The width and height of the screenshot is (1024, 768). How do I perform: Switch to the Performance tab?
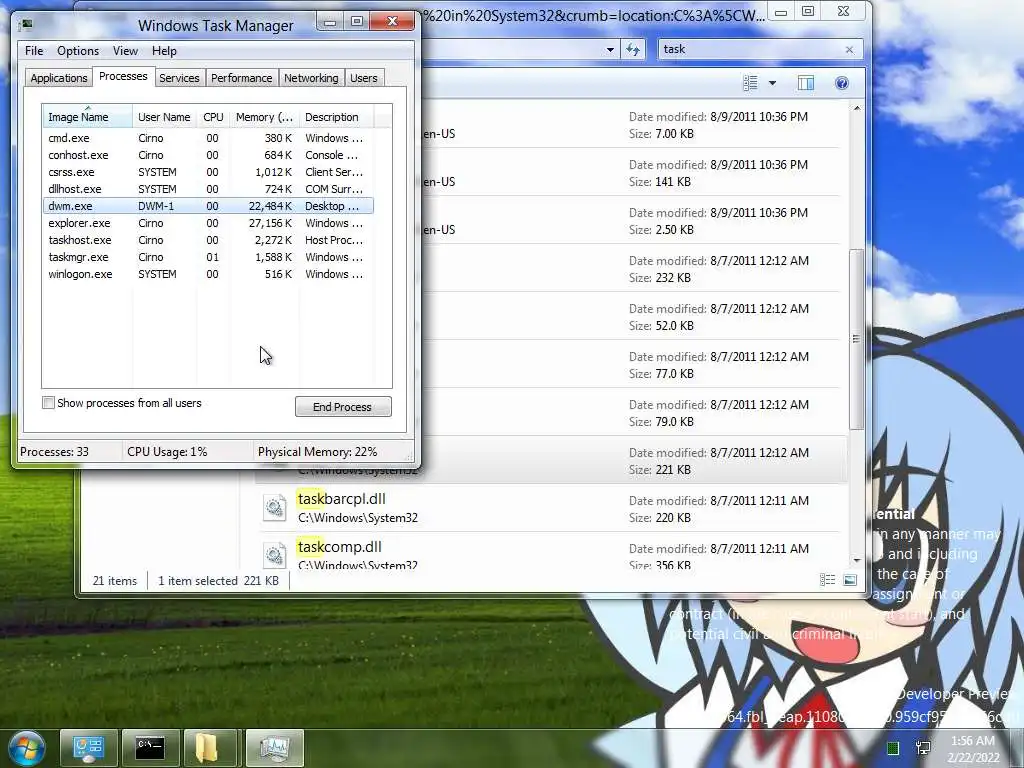pyautogui.click(x=242, y=78)
